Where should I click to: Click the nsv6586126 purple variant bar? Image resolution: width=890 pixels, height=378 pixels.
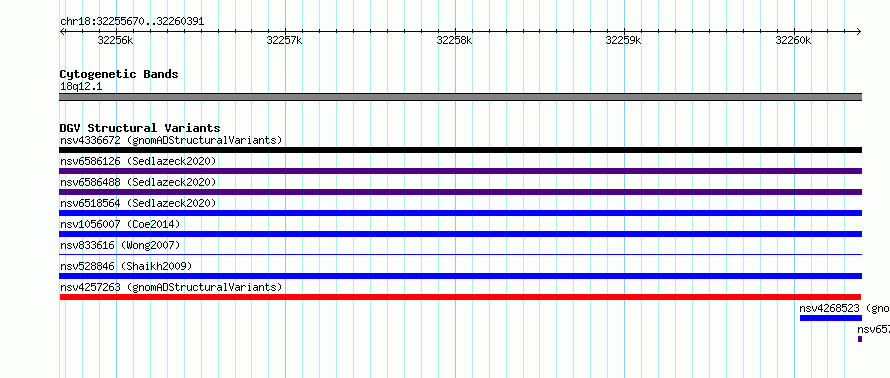coord(460,171)
